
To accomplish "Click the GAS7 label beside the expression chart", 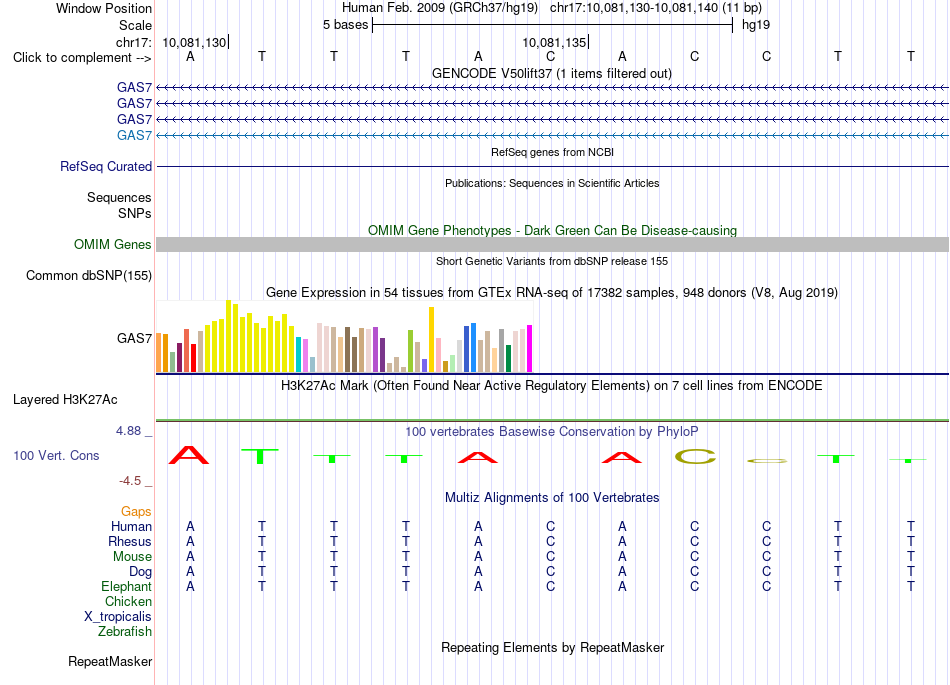I will coord(134,339).
